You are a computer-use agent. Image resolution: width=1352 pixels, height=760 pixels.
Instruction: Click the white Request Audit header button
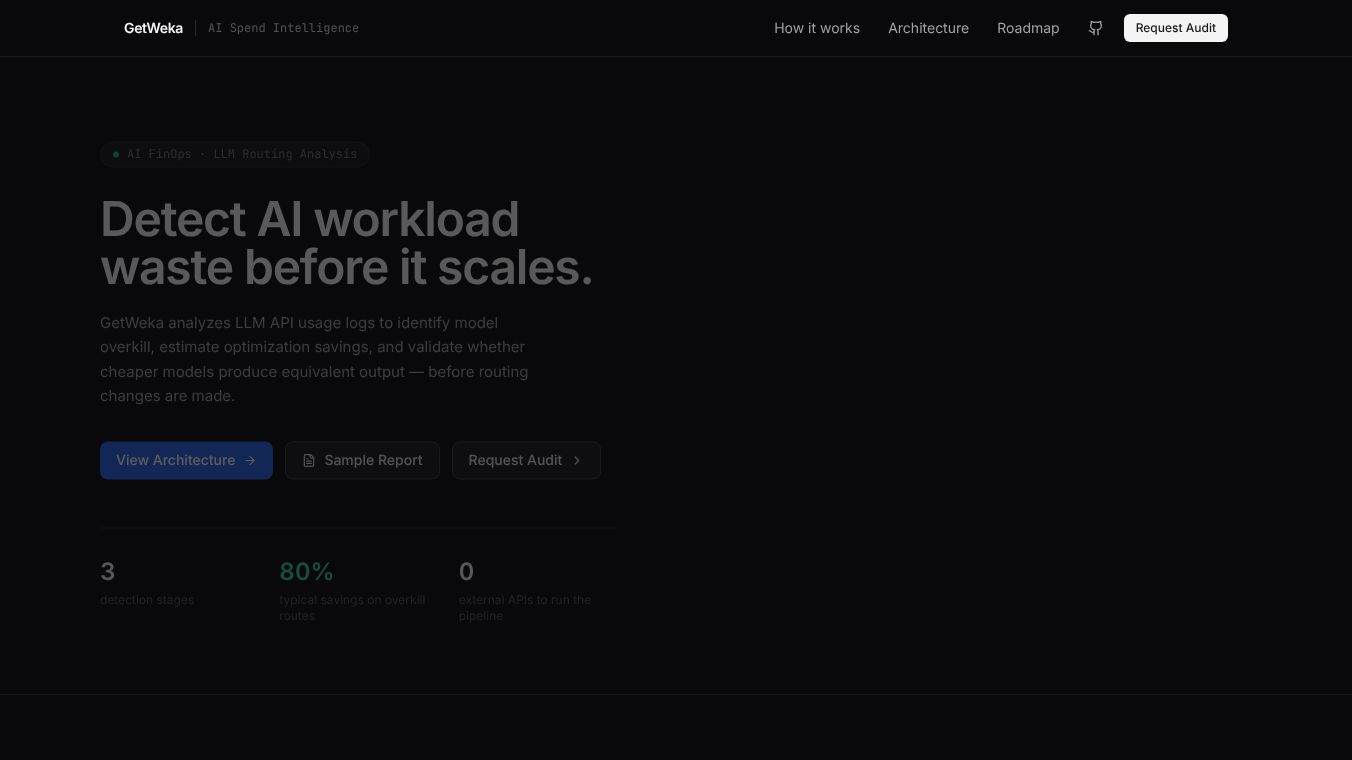pyautogui.click(x=1176, y=28)
